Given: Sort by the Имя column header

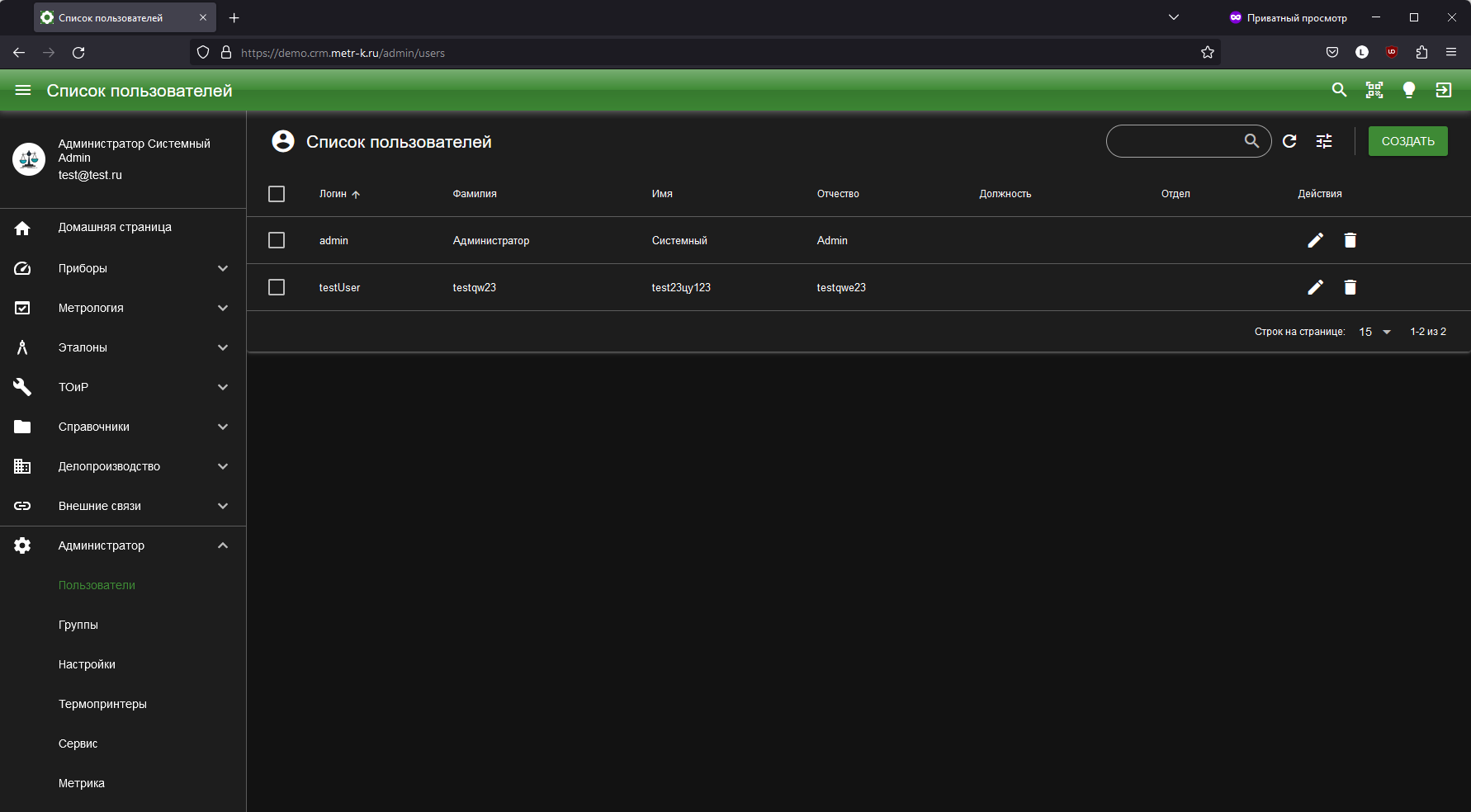Looking at the screenshot, I should 662,194.
